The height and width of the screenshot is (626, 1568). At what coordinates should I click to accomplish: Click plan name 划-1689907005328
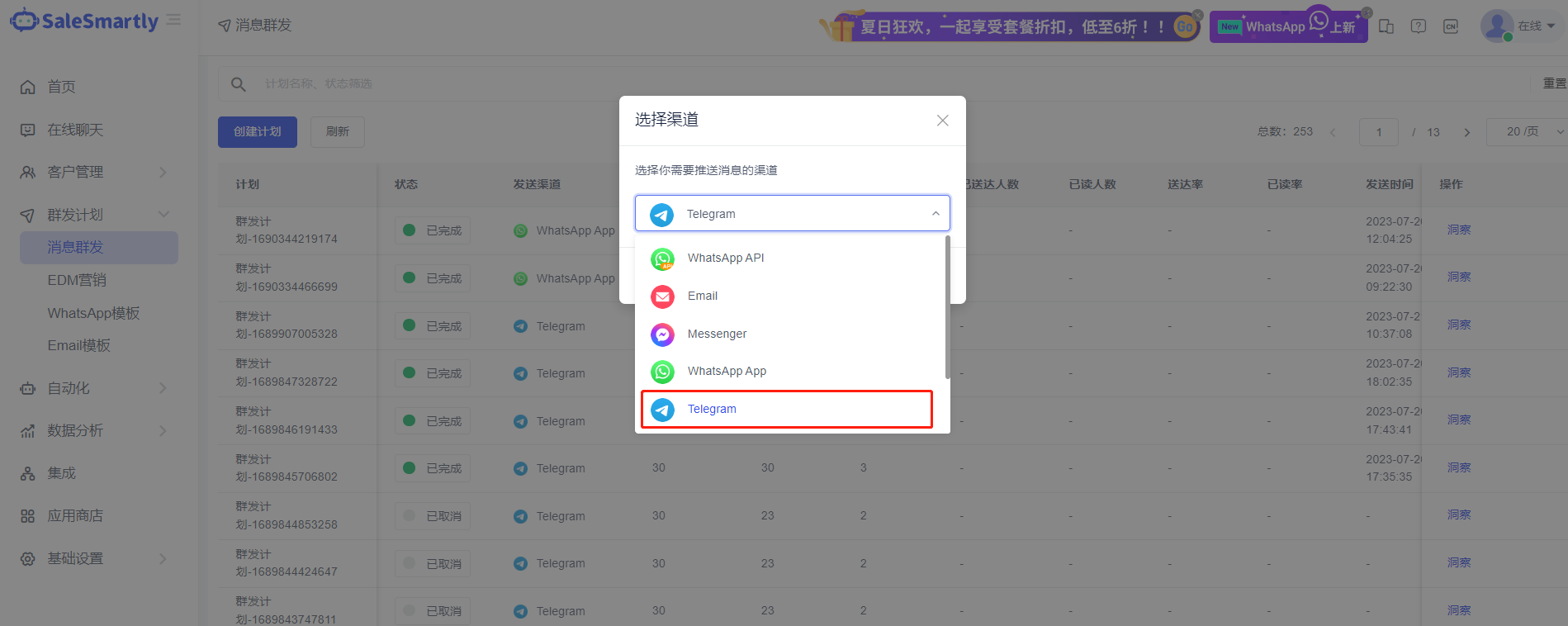[287, 334]
